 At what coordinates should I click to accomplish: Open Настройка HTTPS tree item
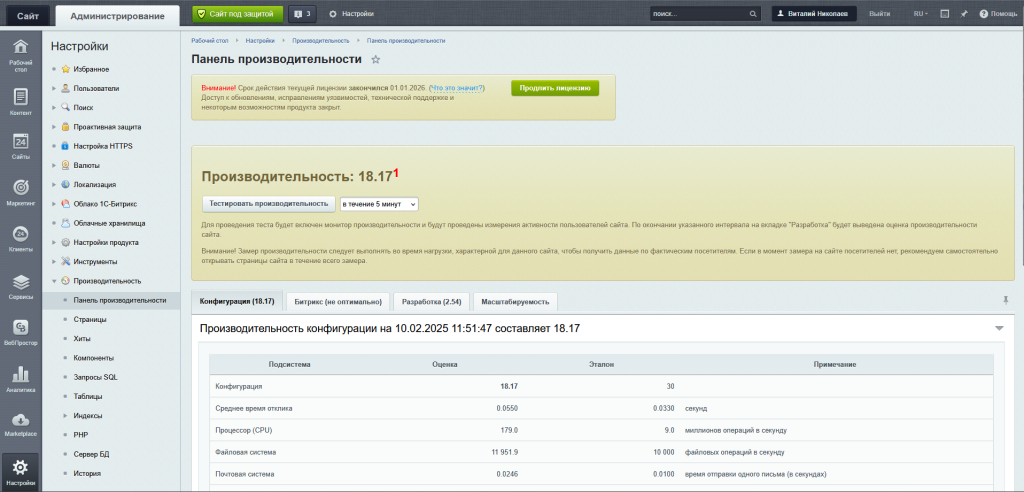point(103,146)
